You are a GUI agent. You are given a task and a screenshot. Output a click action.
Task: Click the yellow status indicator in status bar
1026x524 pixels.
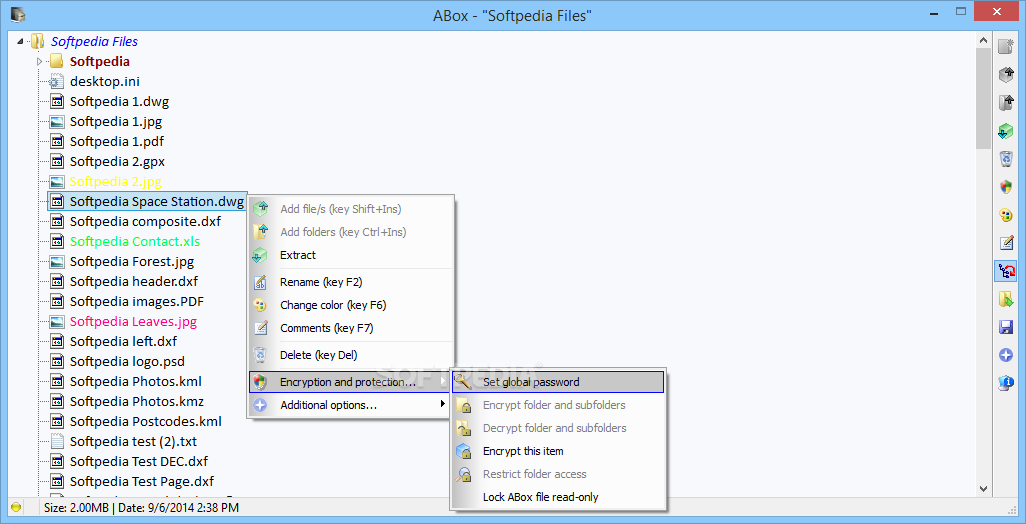(16, 507)
